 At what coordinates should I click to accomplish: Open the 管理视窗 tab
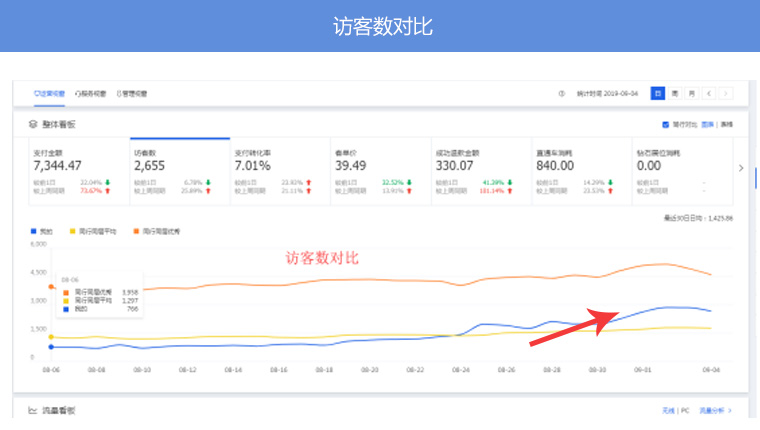pos(132,94)
